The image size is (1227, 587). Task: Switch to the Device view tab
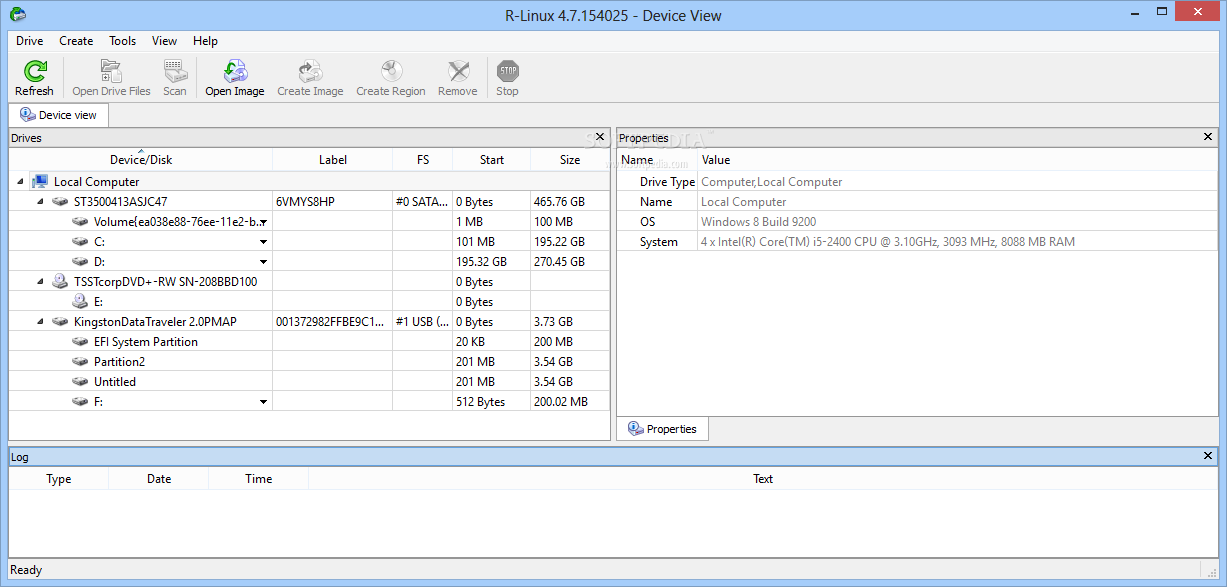pyautogui.click(x=58, y=115)
